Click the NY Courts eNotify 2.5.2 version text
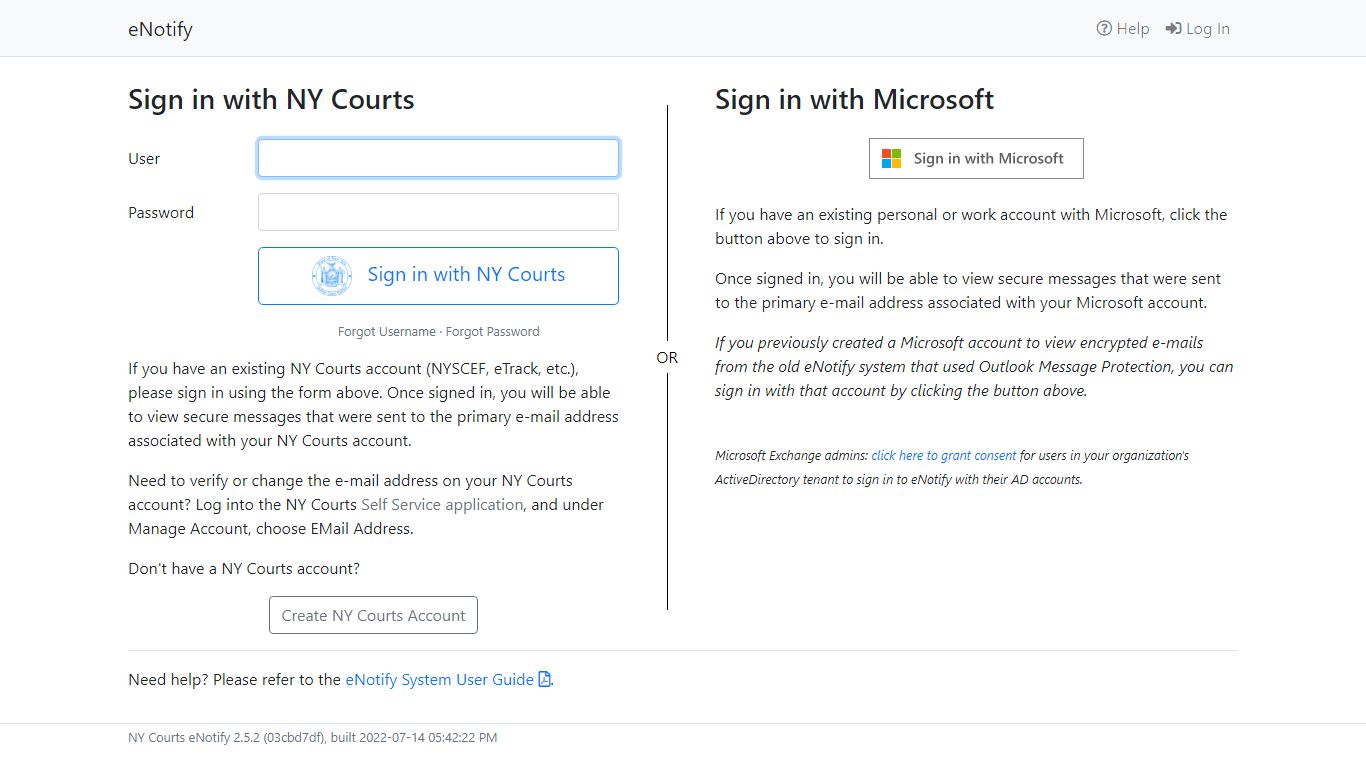Image resolution: width=1366 pixels, height=768 pixels. pos(312,737)
